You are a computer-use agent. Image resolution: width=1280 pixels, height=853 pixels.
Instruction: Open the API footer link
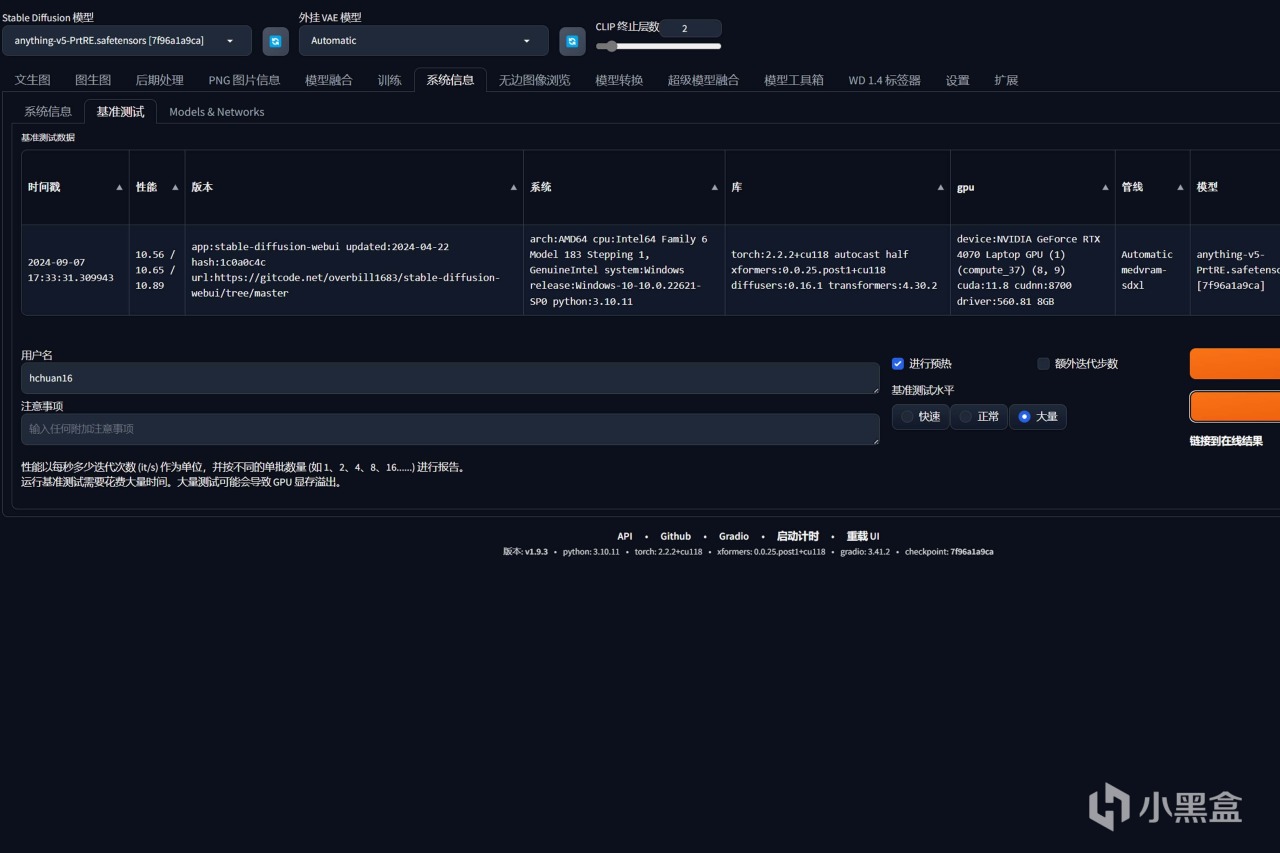[x=625, y=536]
